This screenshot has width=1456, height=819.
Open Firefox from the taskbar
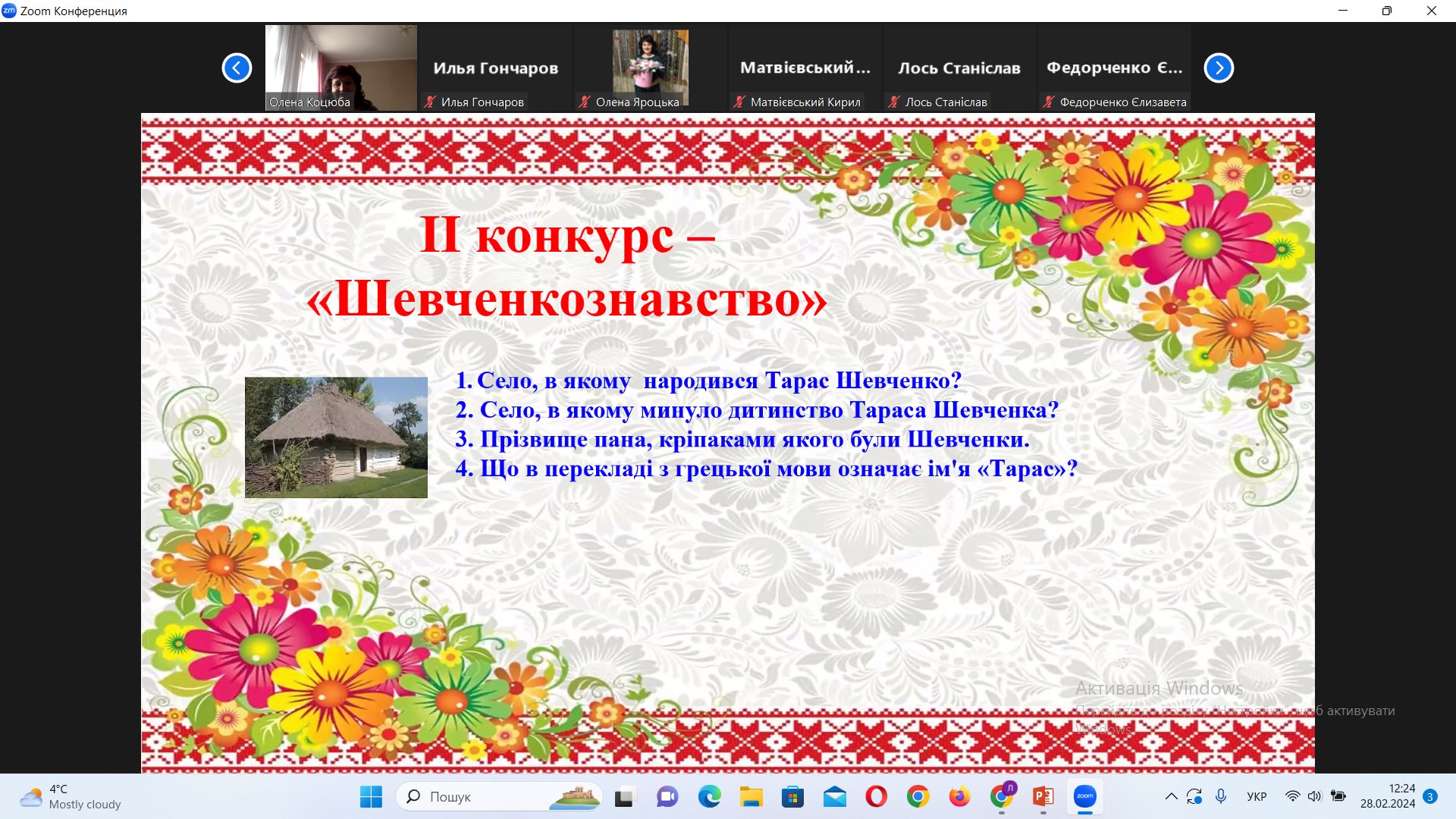pos(959,796)
